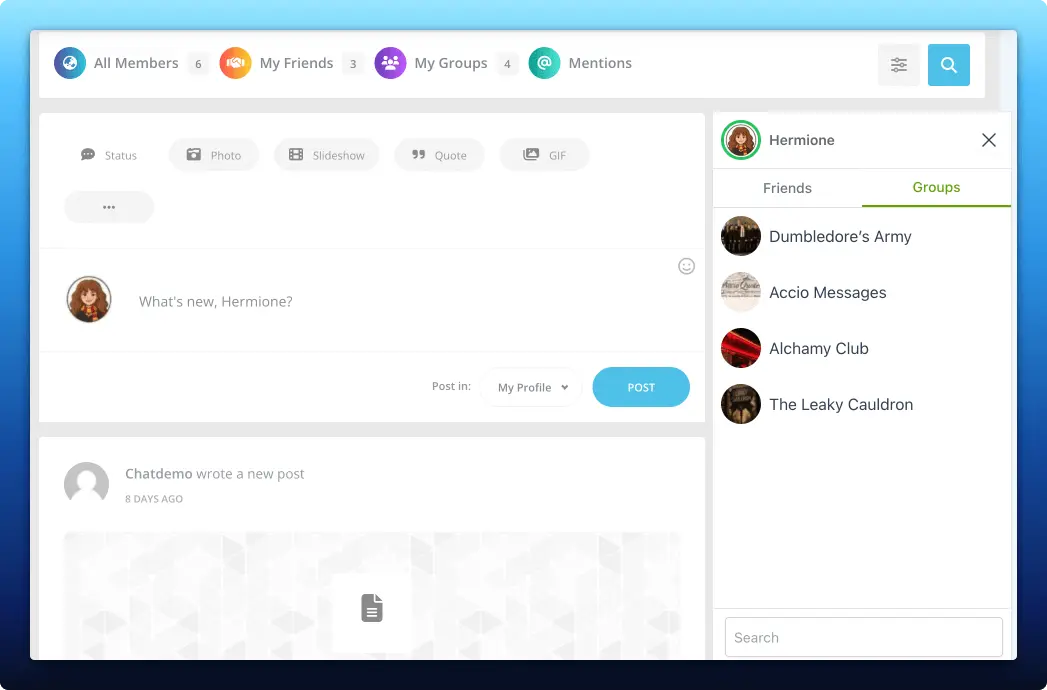Publish with the POST button
Image resolution: width=1047 pixels, height=690 pixels.
point(640,387)
